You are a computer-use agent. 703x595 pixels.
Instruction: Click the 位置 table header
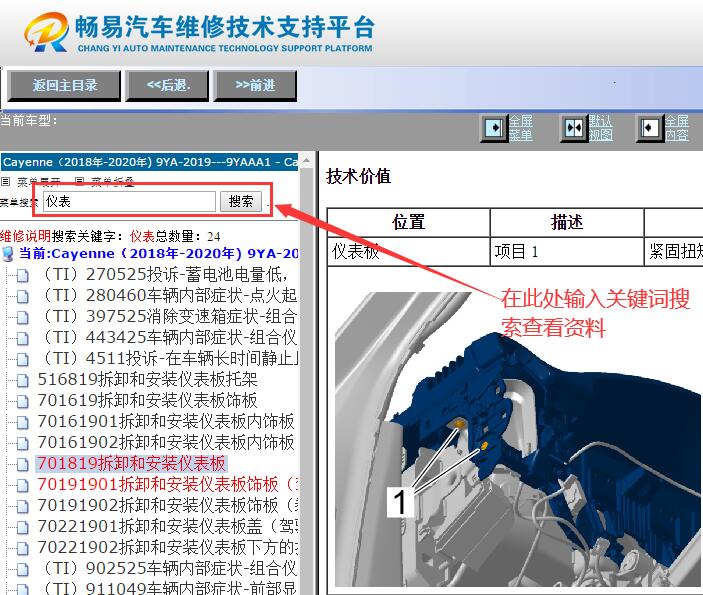pyautogui.click(x=408, y=222)
